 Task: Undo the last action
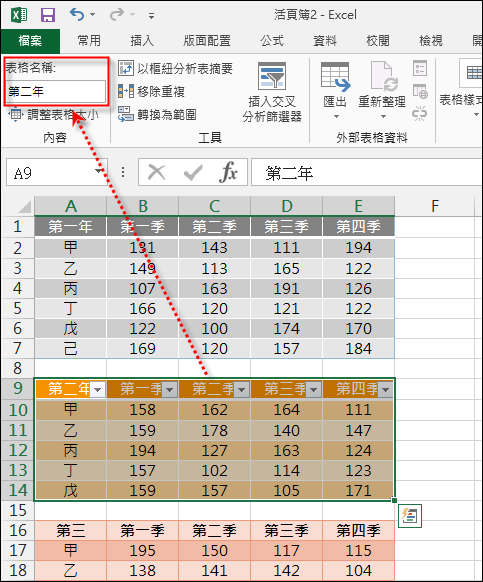tap(77, 14)
